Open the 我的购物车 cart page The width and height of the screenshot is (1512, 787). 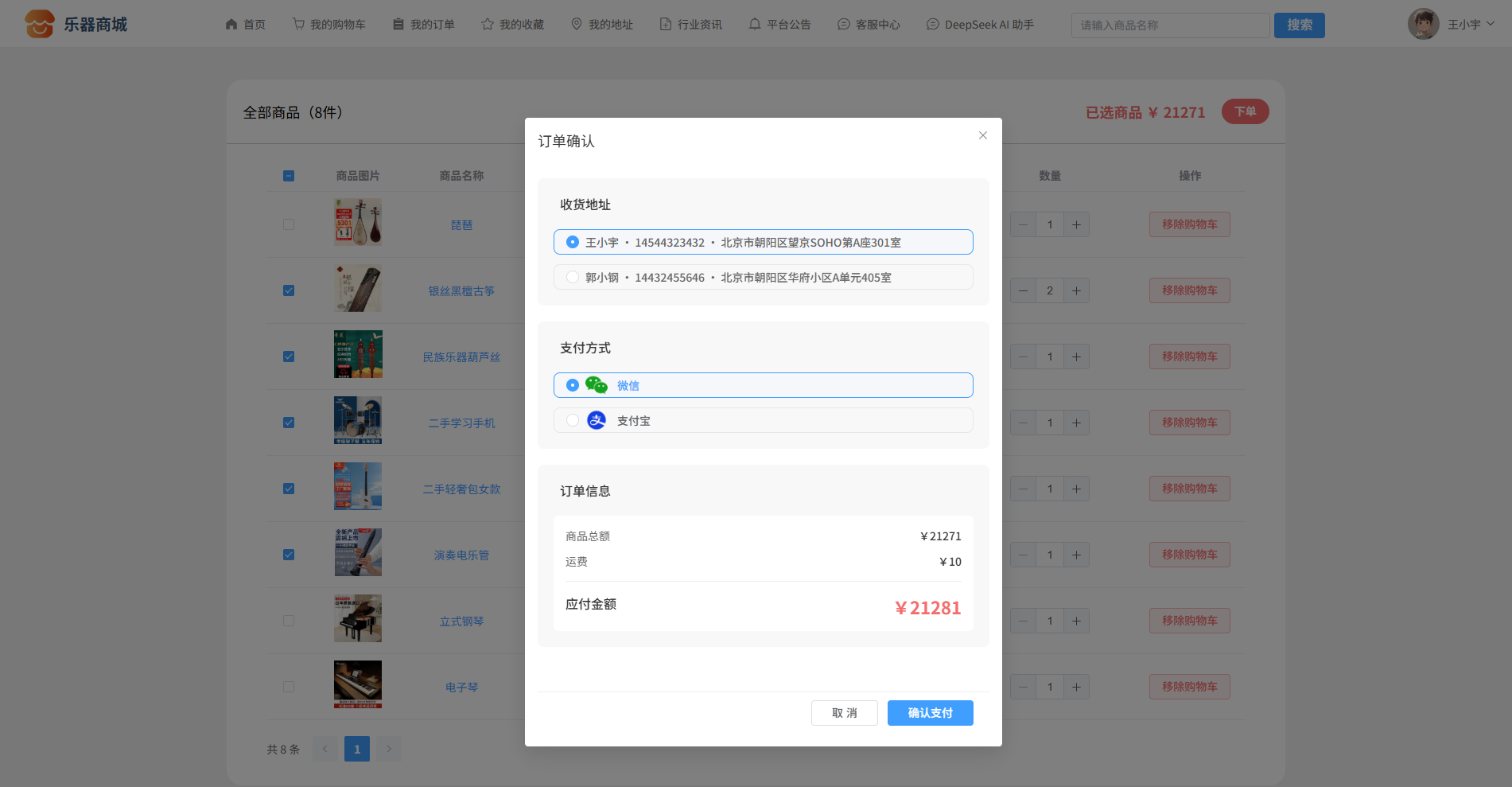point(328,25)
